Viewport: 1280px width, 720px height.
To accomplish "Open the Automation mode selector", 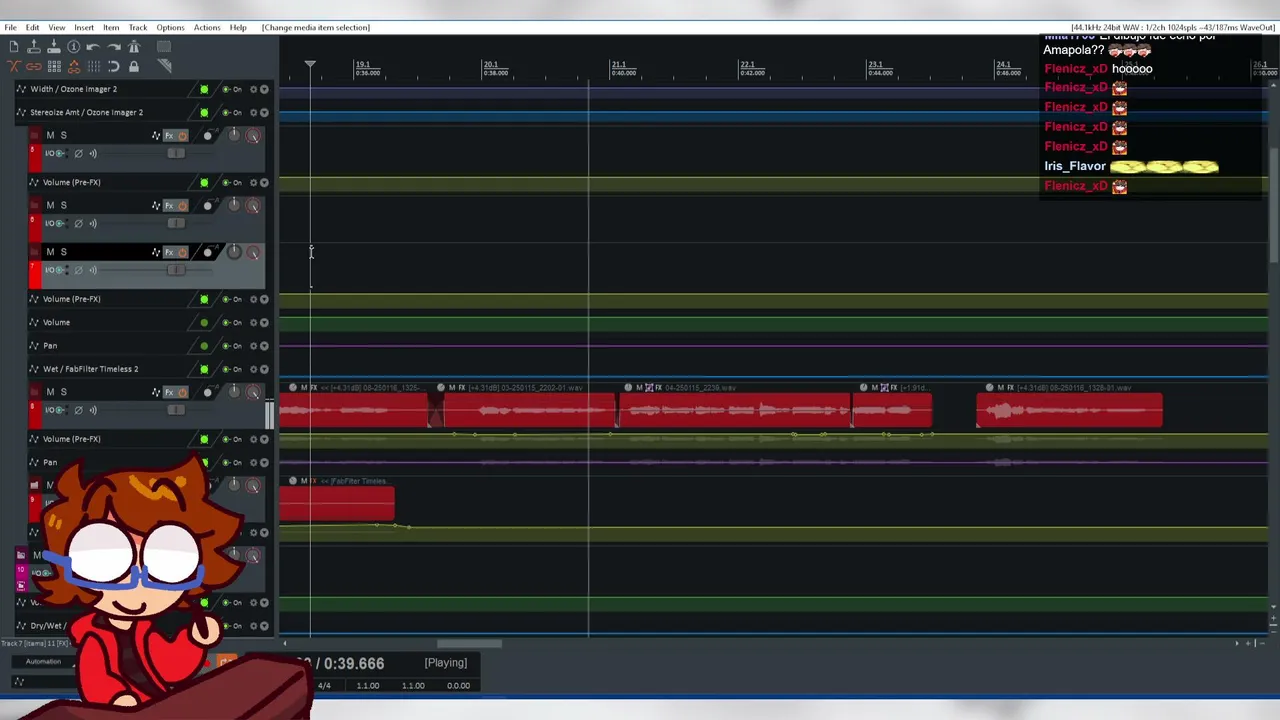I will point(43,662).
